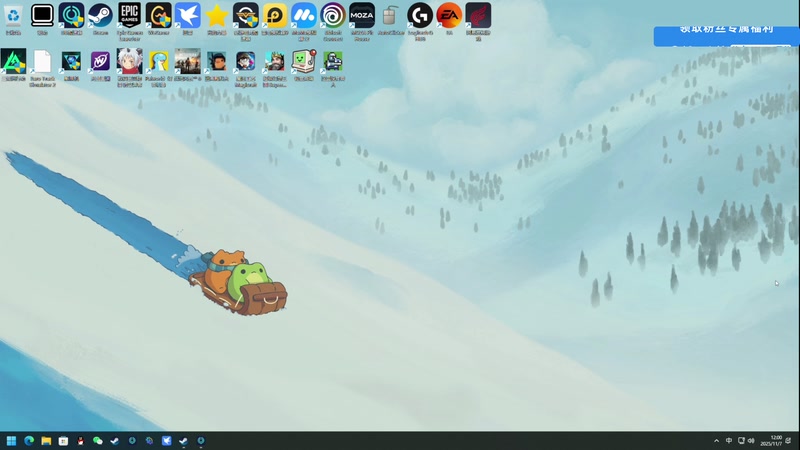Screen dimensions: 800x450
Task: Switch to the running Steam taskbar window
Action: (184, 441)
